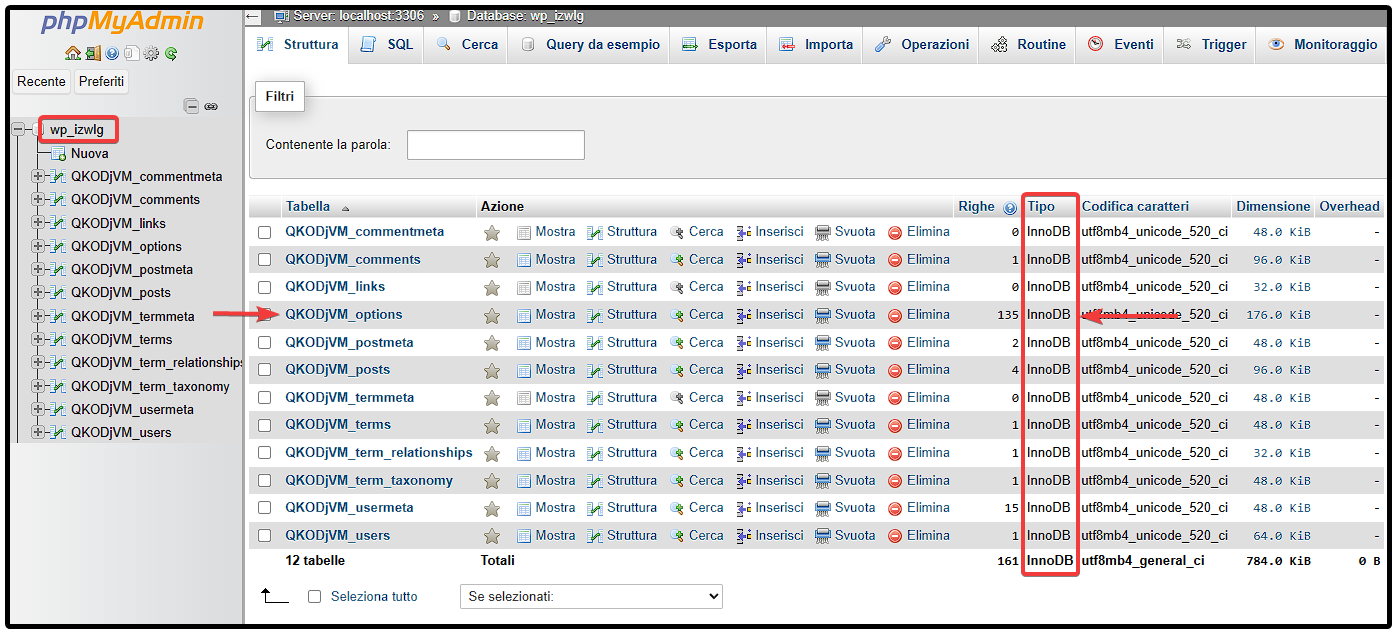
Task: Select checkbox for QKODjVM_comments table
Action: coord(265,260)
